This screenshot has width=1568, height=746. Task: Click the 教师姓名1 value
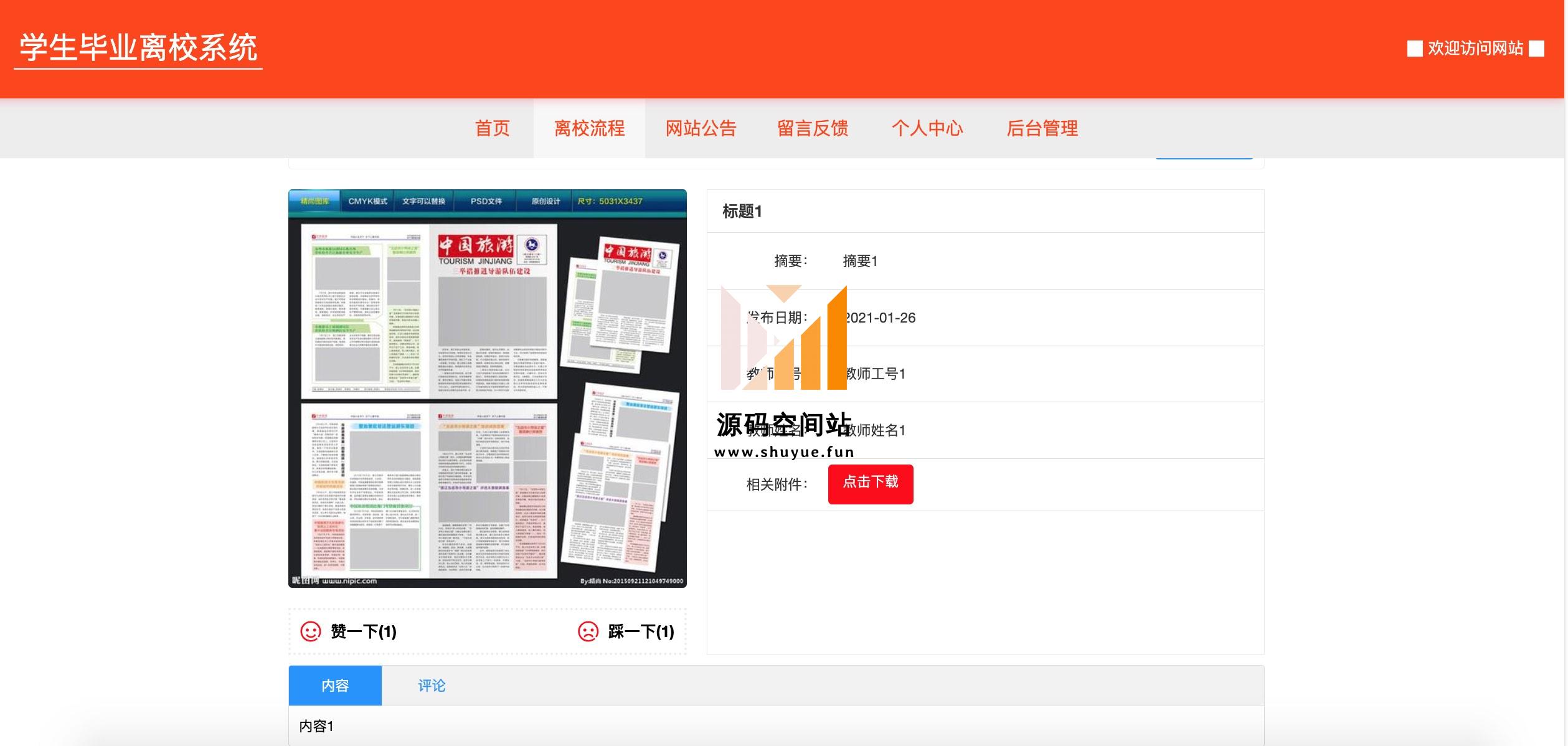874,430
